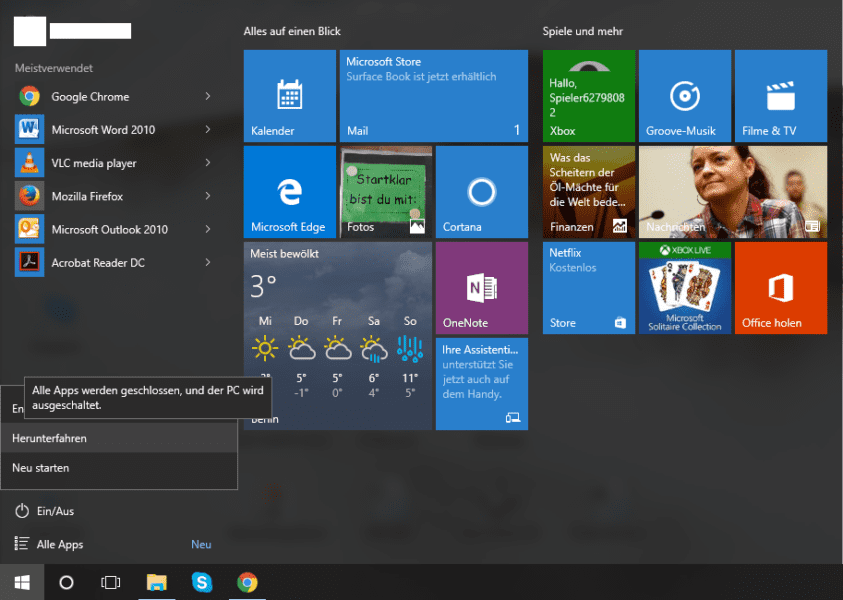Expand the VLC media player arrow
843x600 pixels.
(x=207, y=163)
